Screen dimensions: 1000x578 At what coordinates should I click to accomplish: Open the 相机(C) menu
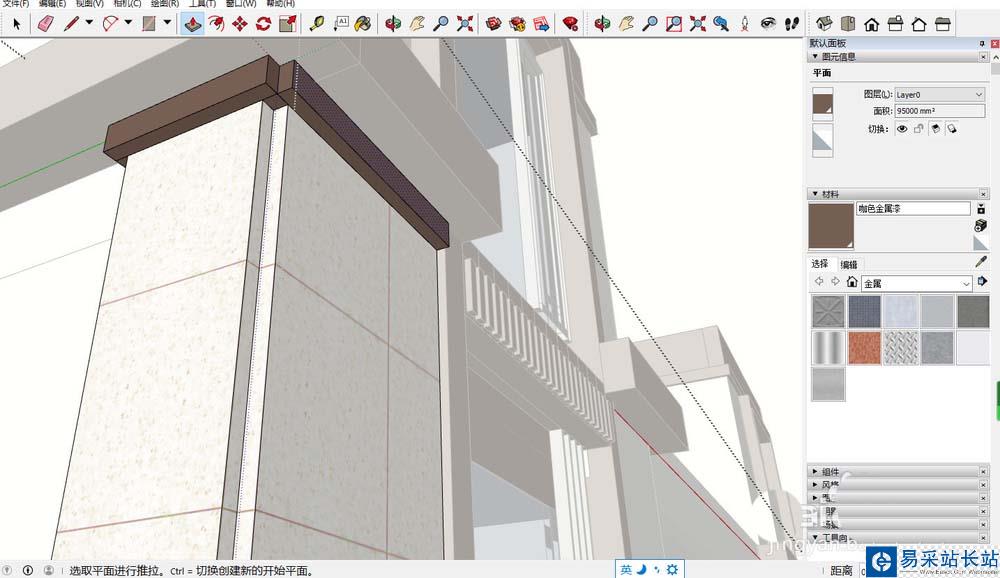pyautogui.click(x=127, y=3)
